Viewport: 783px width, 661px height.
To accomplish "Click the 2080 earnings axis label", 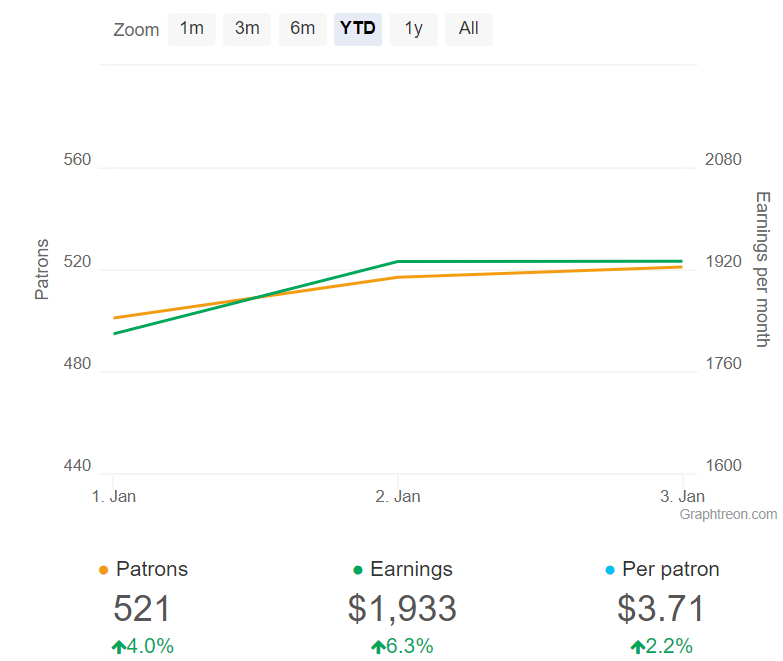I will click(x=723, y=160).
